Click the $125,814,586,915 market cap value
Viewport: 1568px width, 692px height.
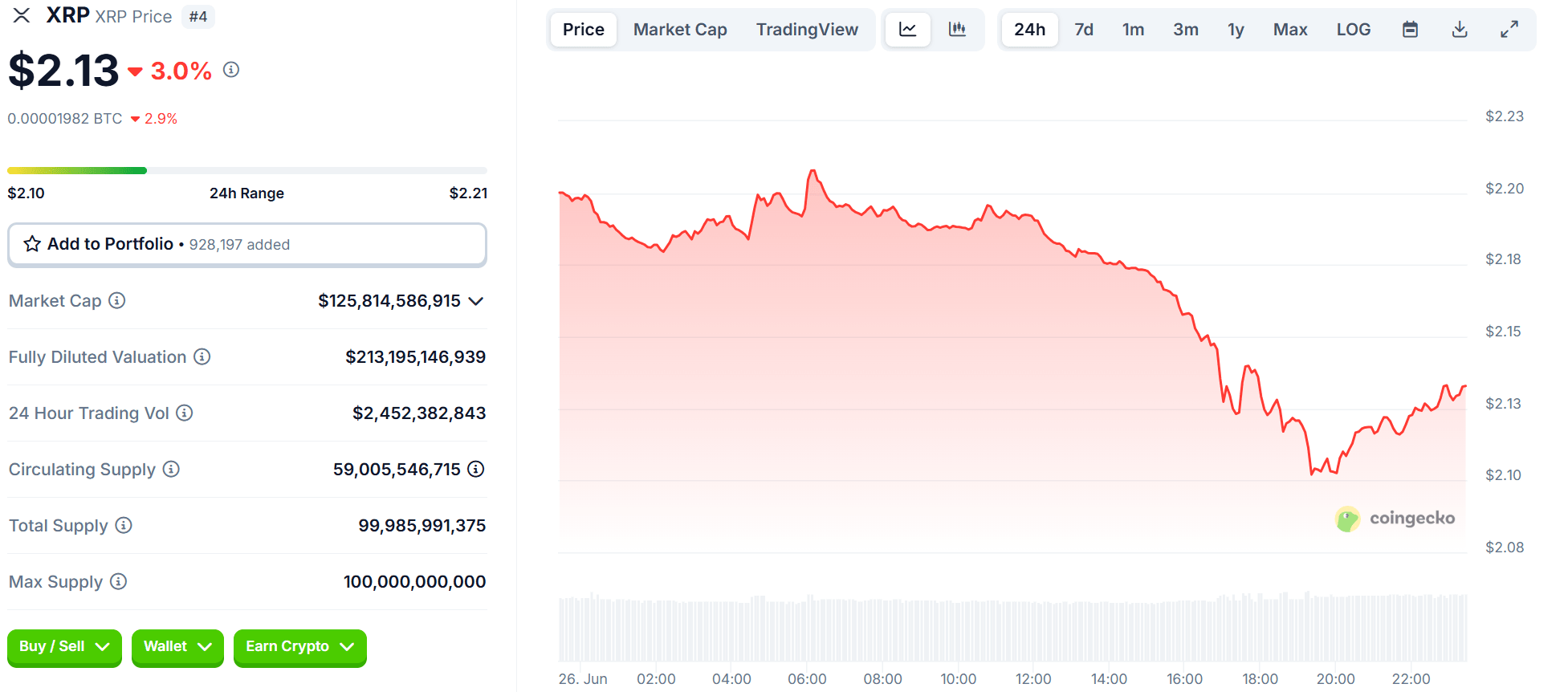click(389, 301)
